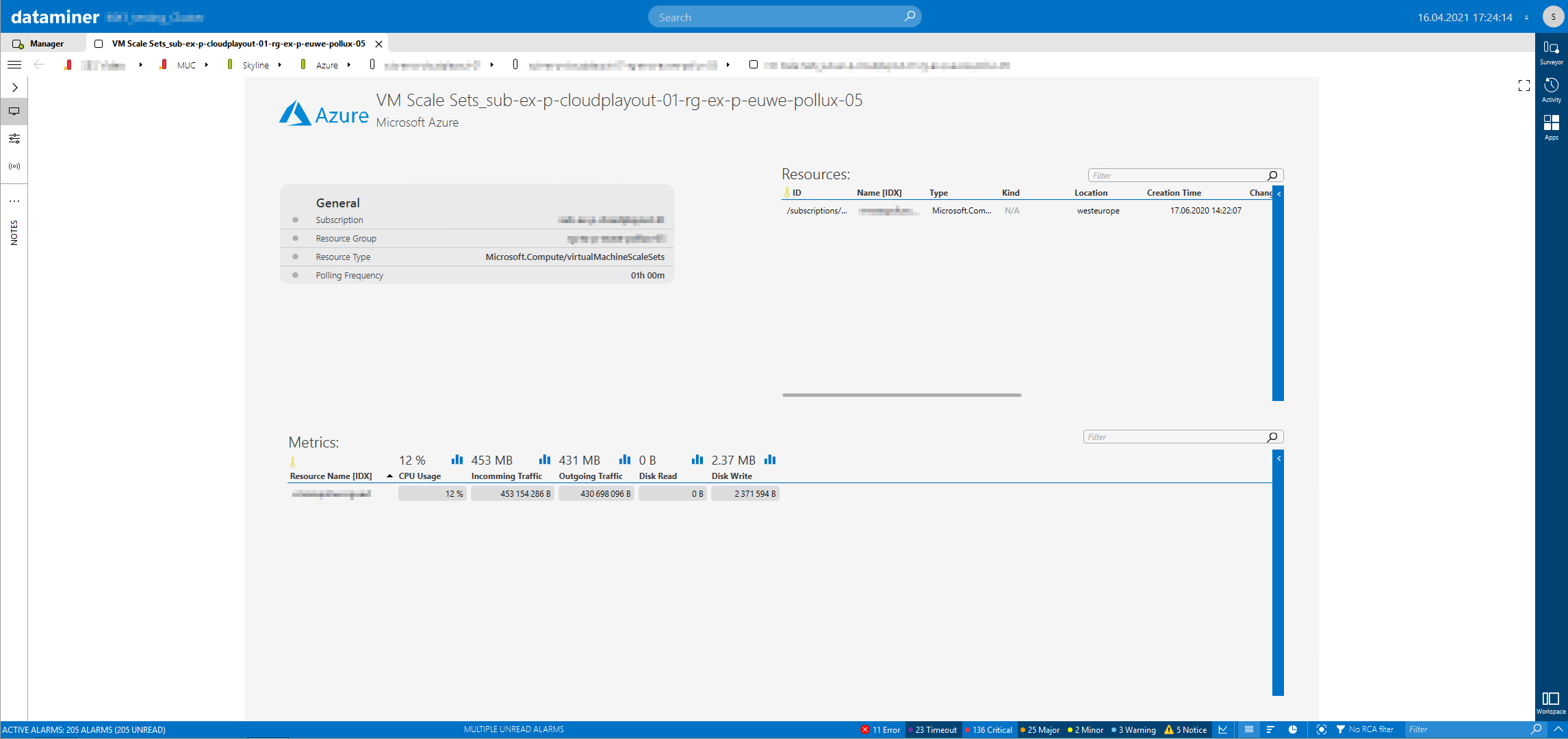Click the top Search input field

click(x=784, y=17)
